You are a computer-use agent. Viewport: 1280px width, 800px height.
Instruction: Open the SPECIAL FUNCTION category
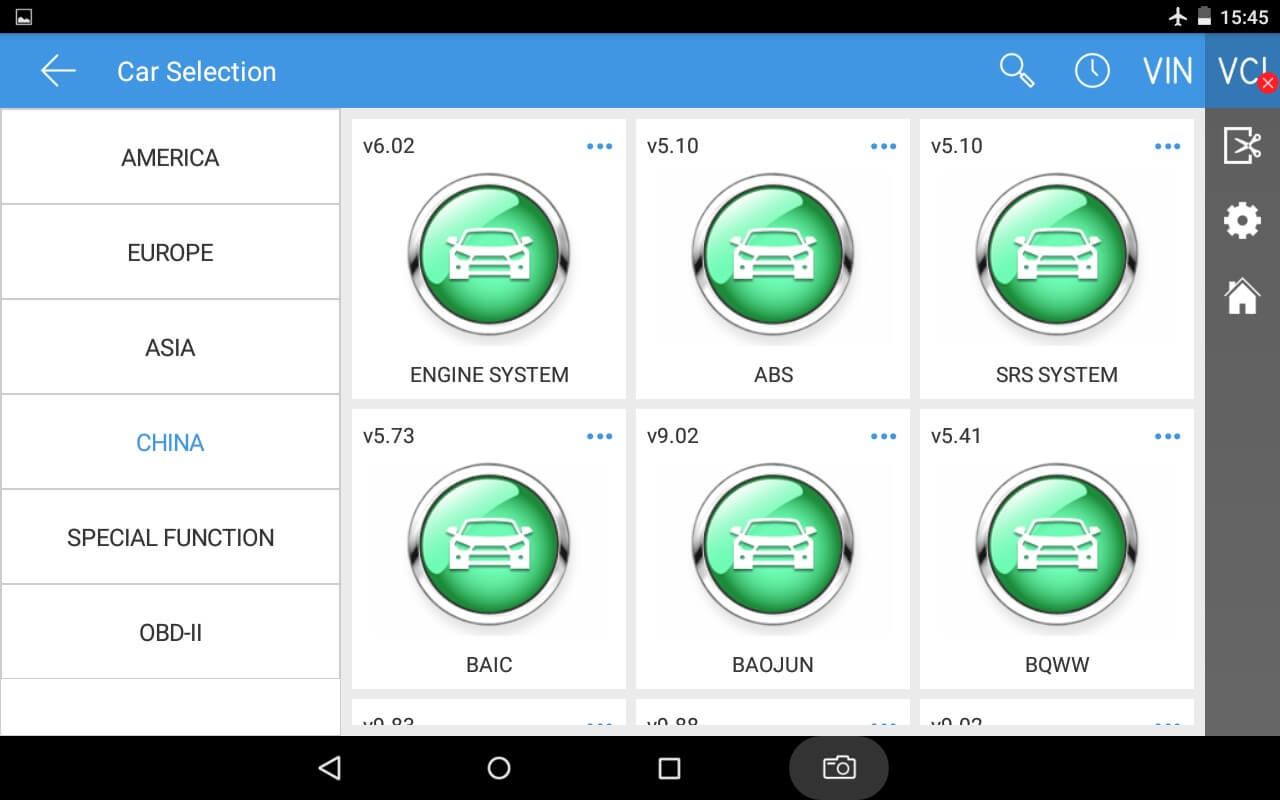coord(170,537)
